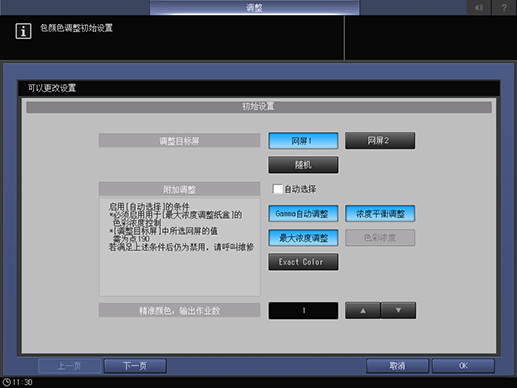Toggle 最大浓度调整 button

(303, 238)
